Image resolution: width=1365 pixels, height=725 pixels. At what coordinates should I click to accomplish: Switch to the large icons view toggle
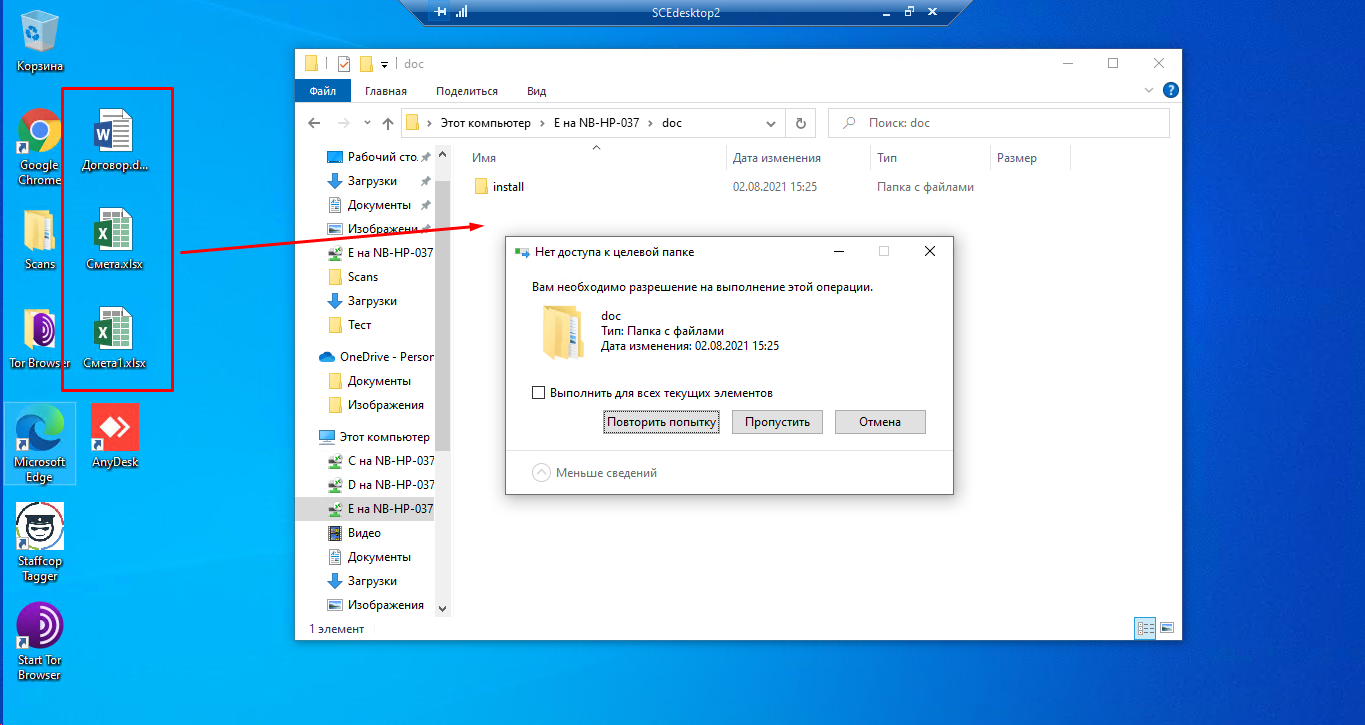point(1166,628)
